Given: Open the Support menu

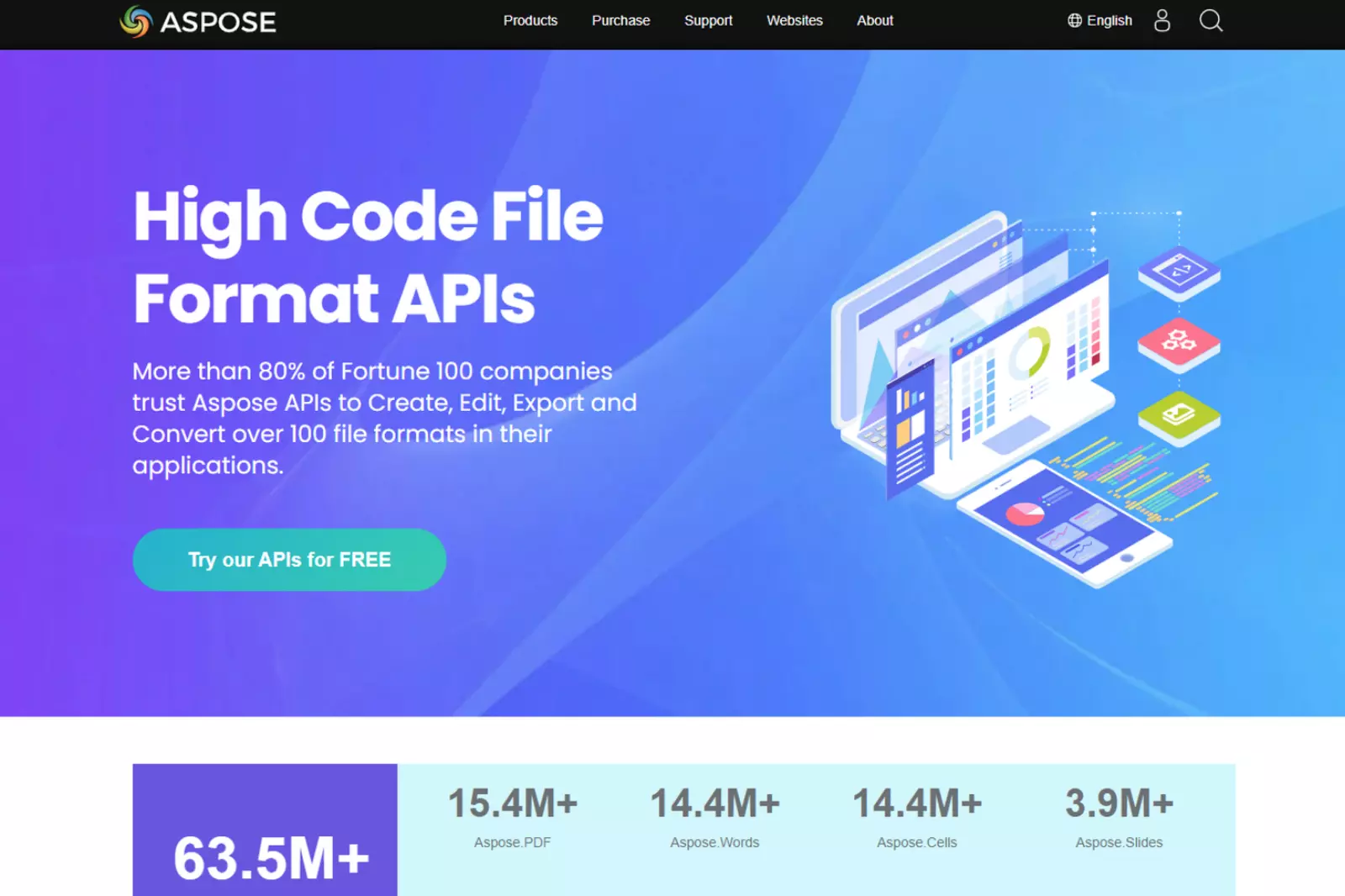Looking at the screenshot, I should pyautogui.click(x=708, y=20).
